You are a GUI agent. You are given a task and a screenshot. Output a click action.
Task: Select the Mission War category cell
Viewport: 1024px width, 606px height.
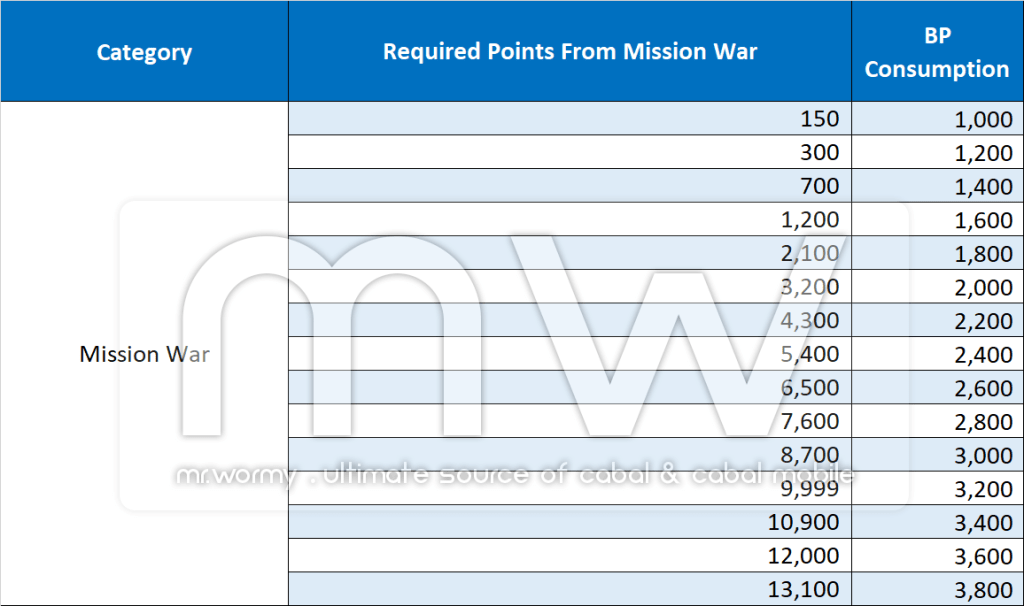pyautogui.click(x=144, y=354)
